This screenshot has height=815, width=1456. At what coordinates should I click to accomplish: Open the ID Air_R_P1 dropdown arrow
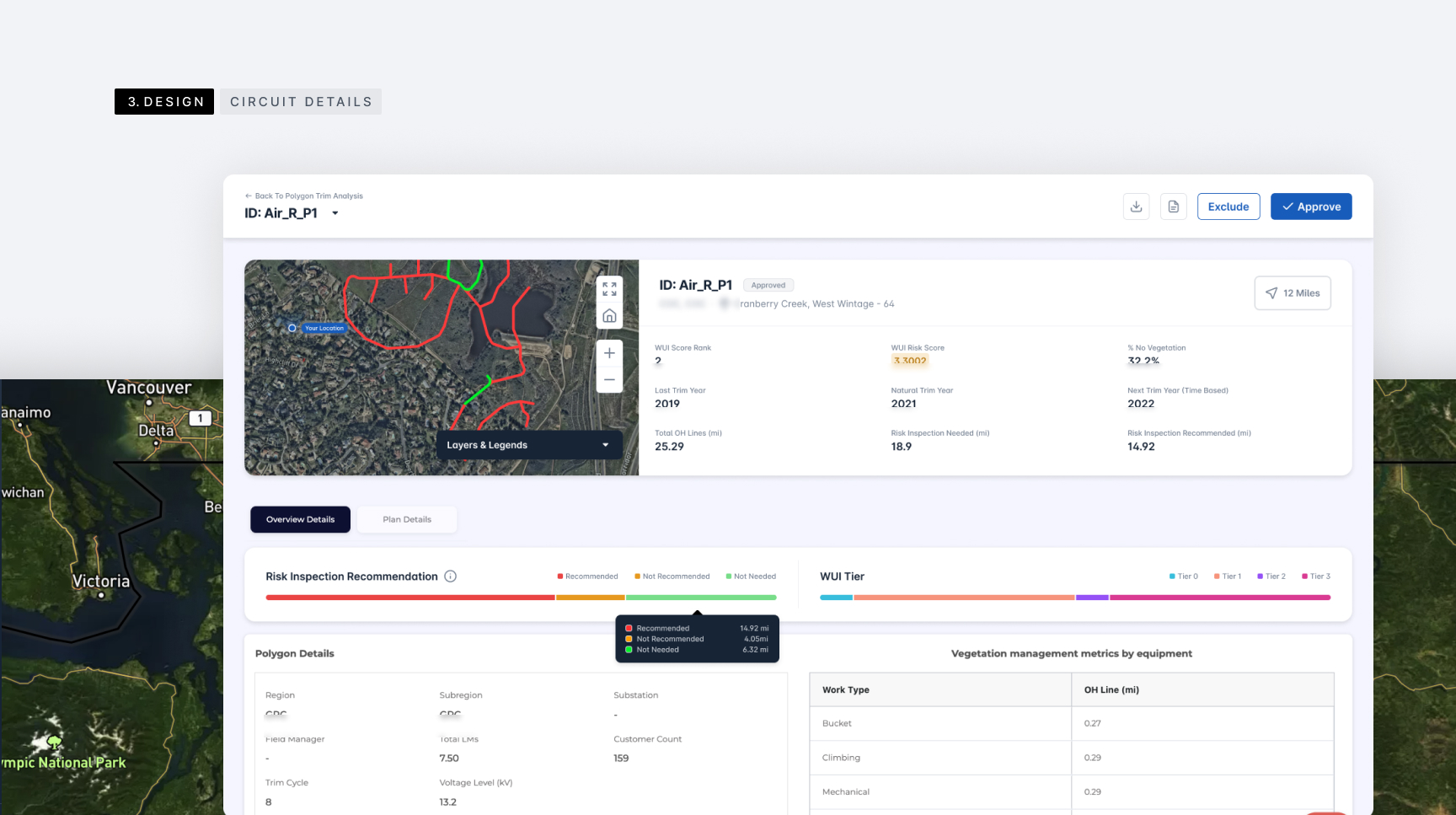pos(335,213)
